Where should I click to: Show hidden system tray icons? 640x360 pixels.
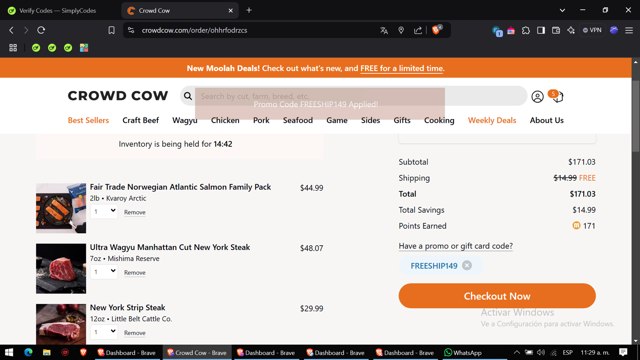[517, 352]
